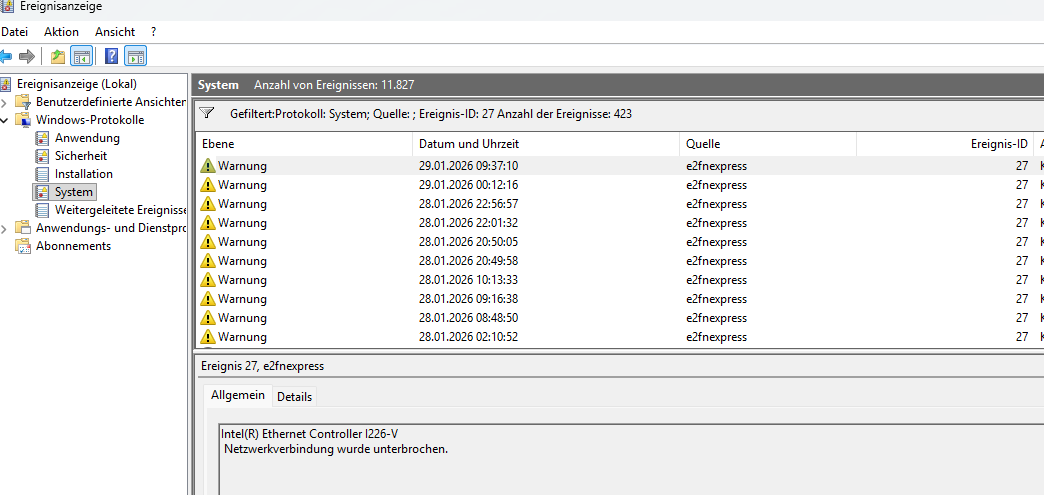This screenshot has width=1044, height=495.
Task: Toggle the console tree pane icon
Action: pyautogui.click(x=82, y=57)
